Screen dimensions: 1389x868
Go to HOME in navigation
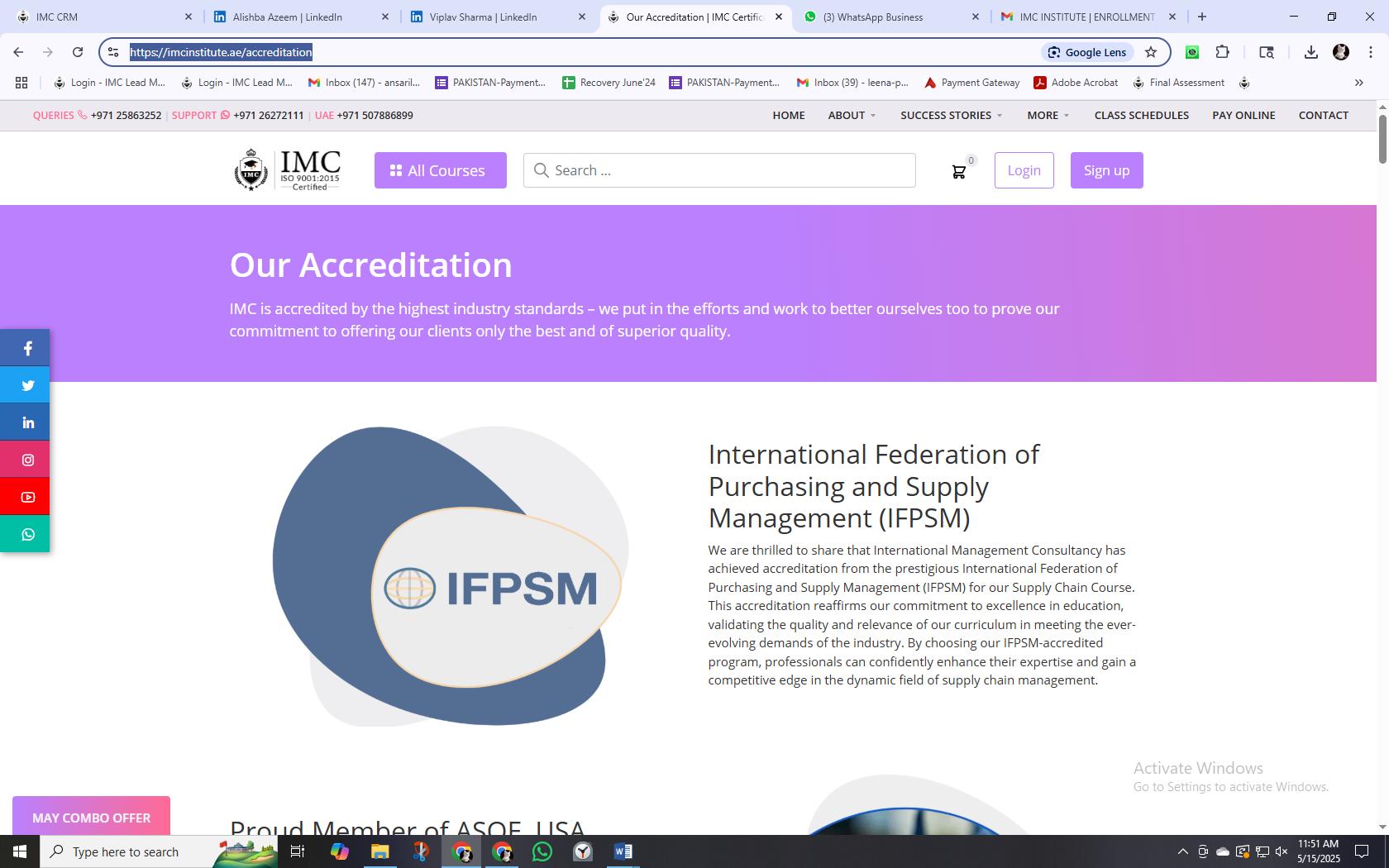[x=789, y=115]
